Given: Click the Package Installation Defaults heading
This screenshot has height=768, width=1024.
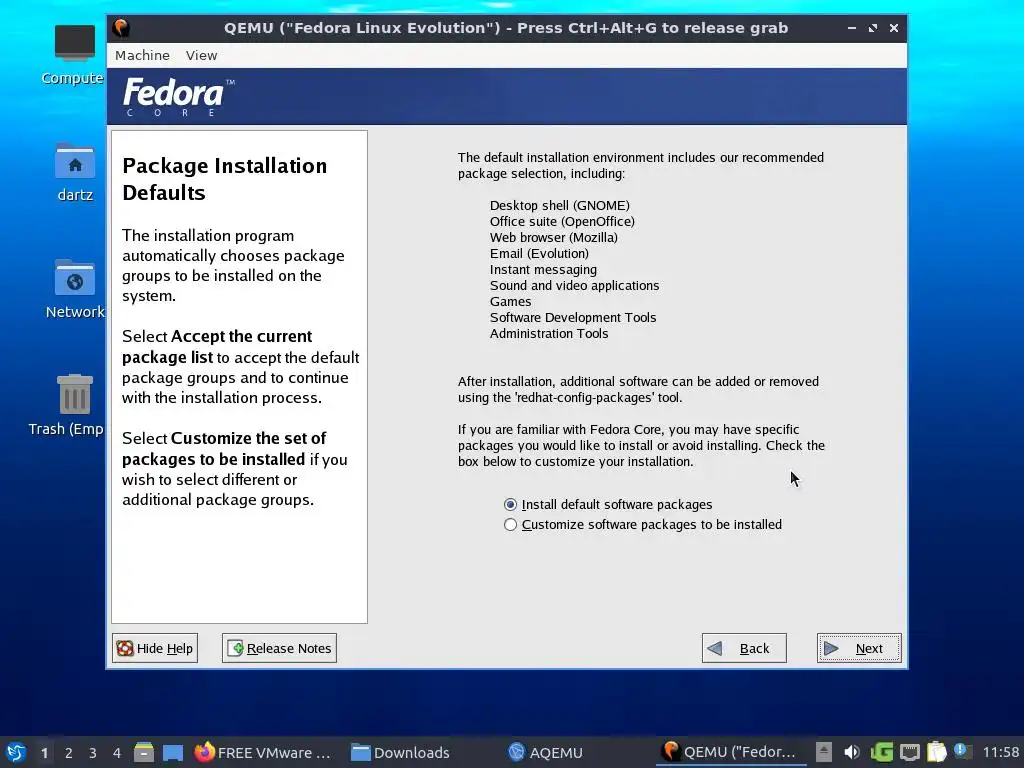Looking at the screenshot, I should coord(225,179).
